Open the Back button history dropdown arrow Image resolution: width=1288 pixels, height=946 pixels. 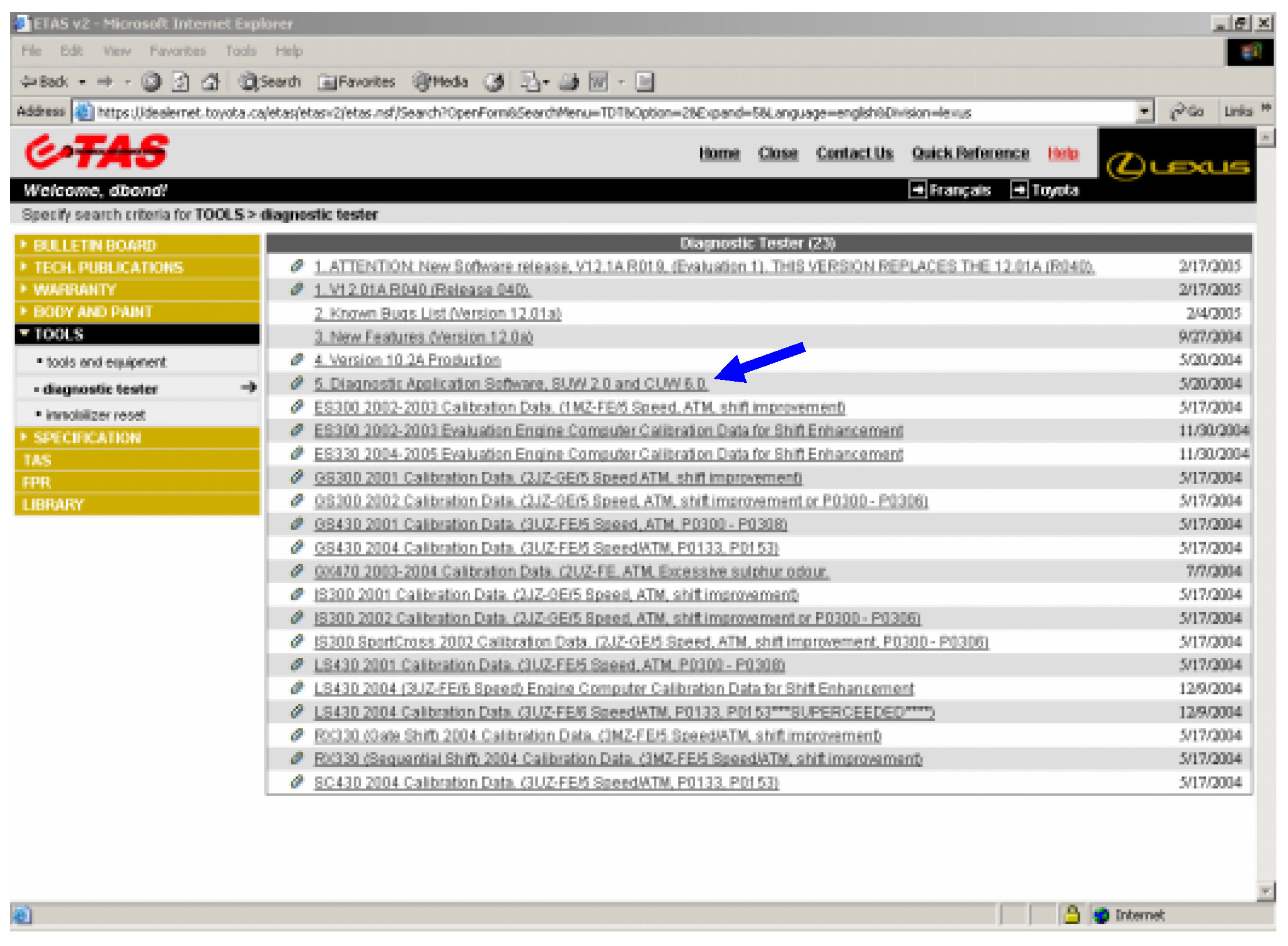point(83,82)
